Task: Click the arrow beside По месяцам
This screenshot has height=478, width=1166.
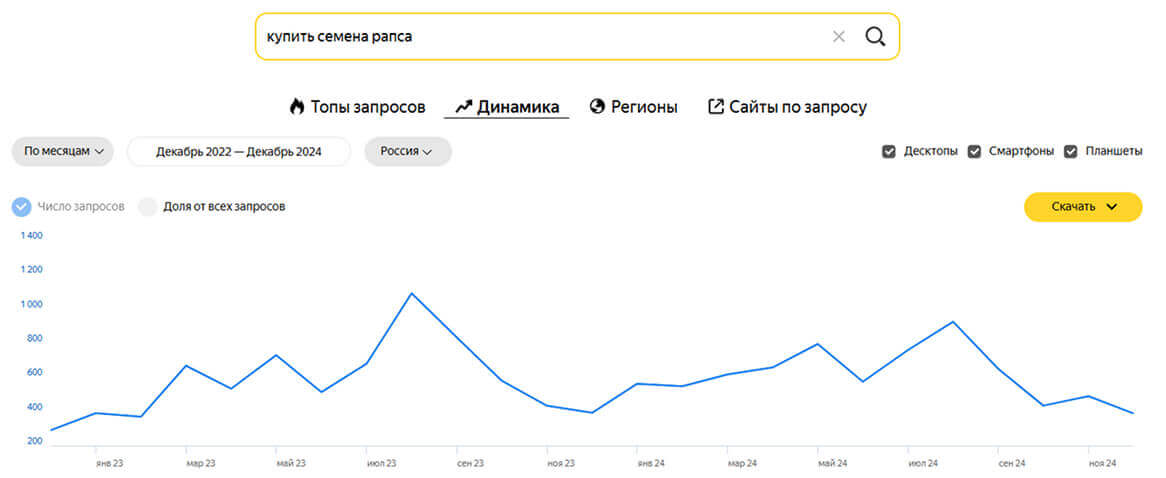Action: coord(99,152)
